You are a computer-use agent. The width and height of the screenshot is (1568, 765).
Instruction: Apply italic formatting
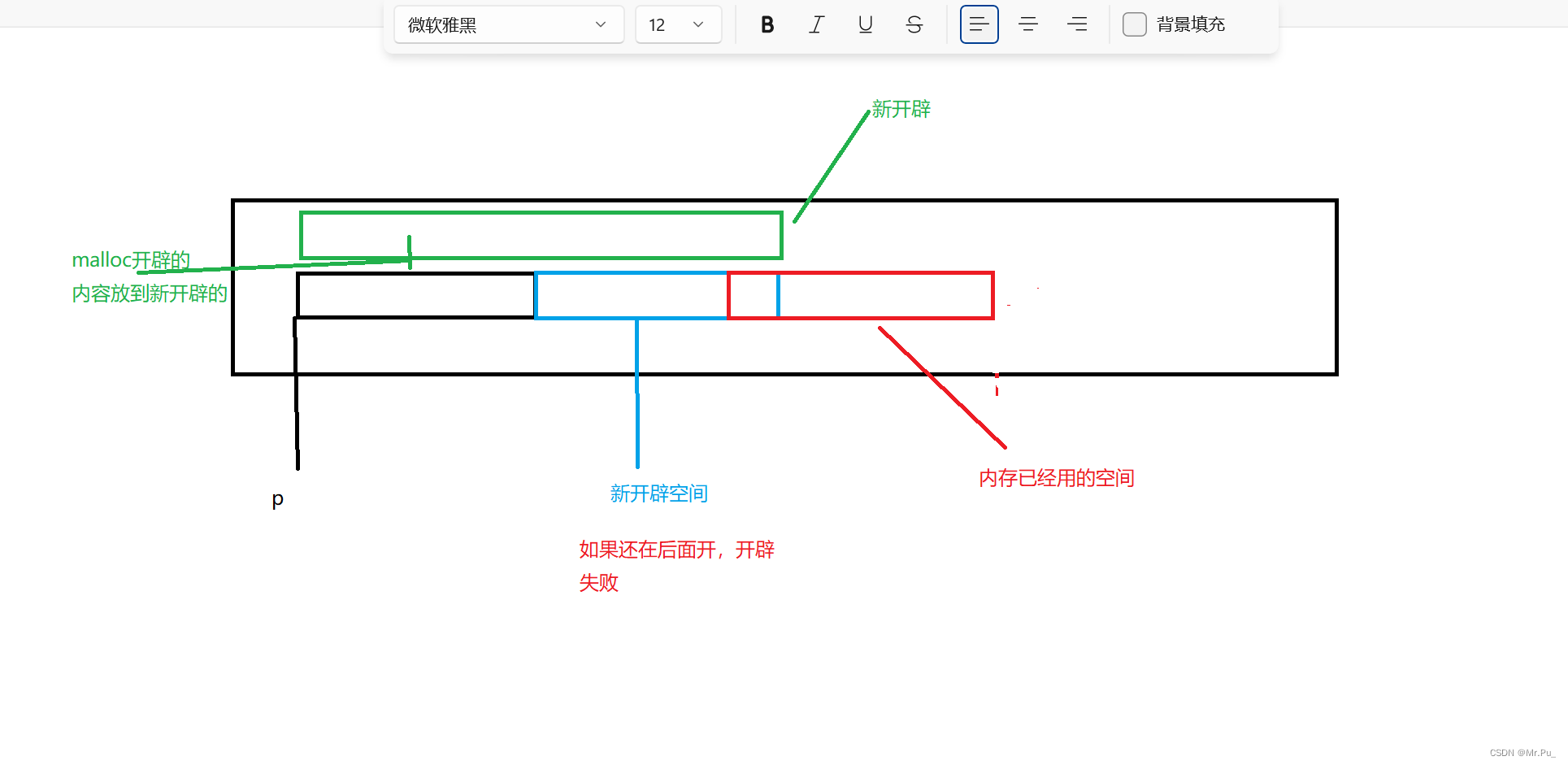click(815, 24)
